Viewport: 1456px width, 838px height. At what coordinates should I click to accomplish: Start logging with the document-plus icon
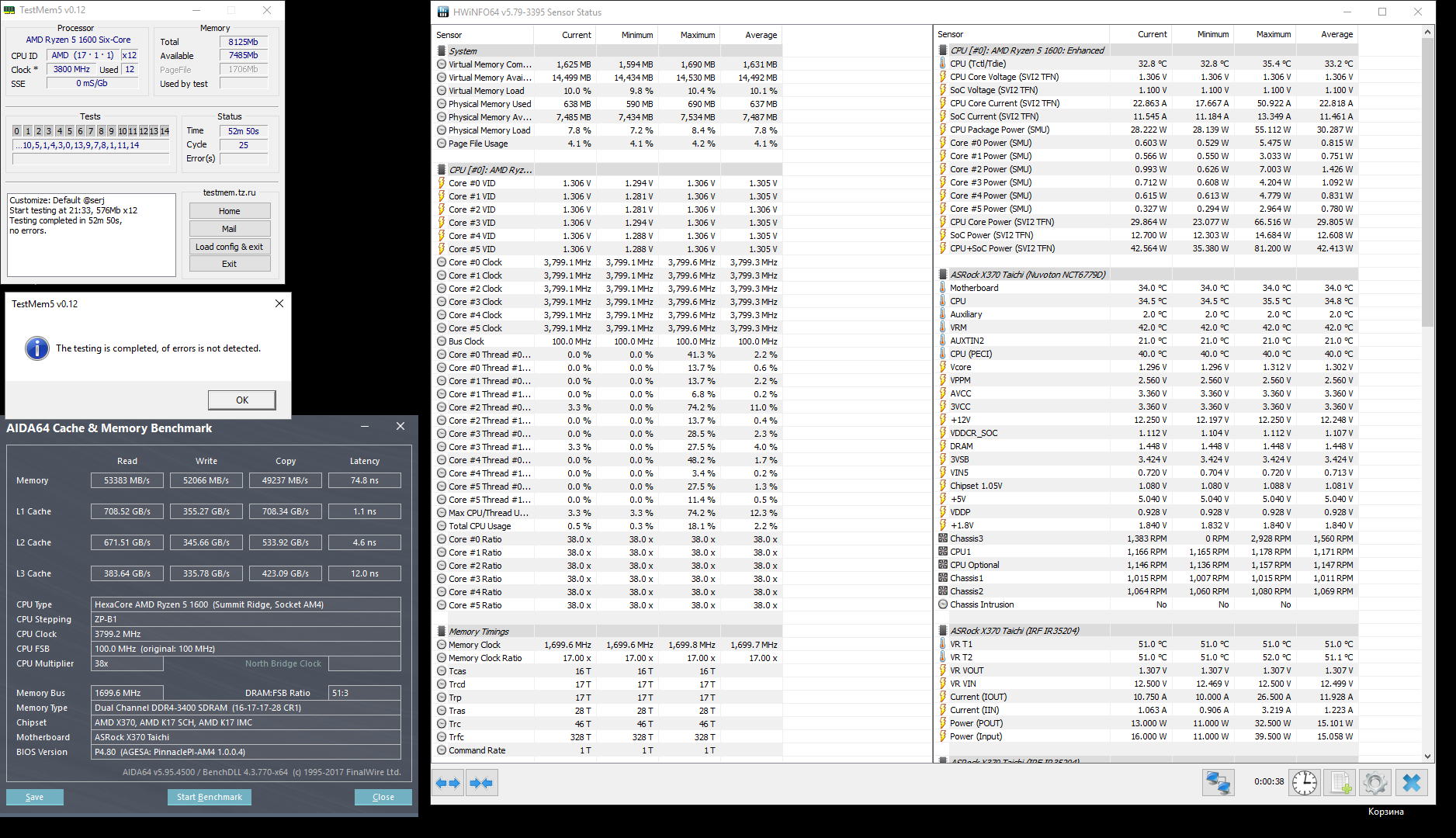(x=1340, y=782)
